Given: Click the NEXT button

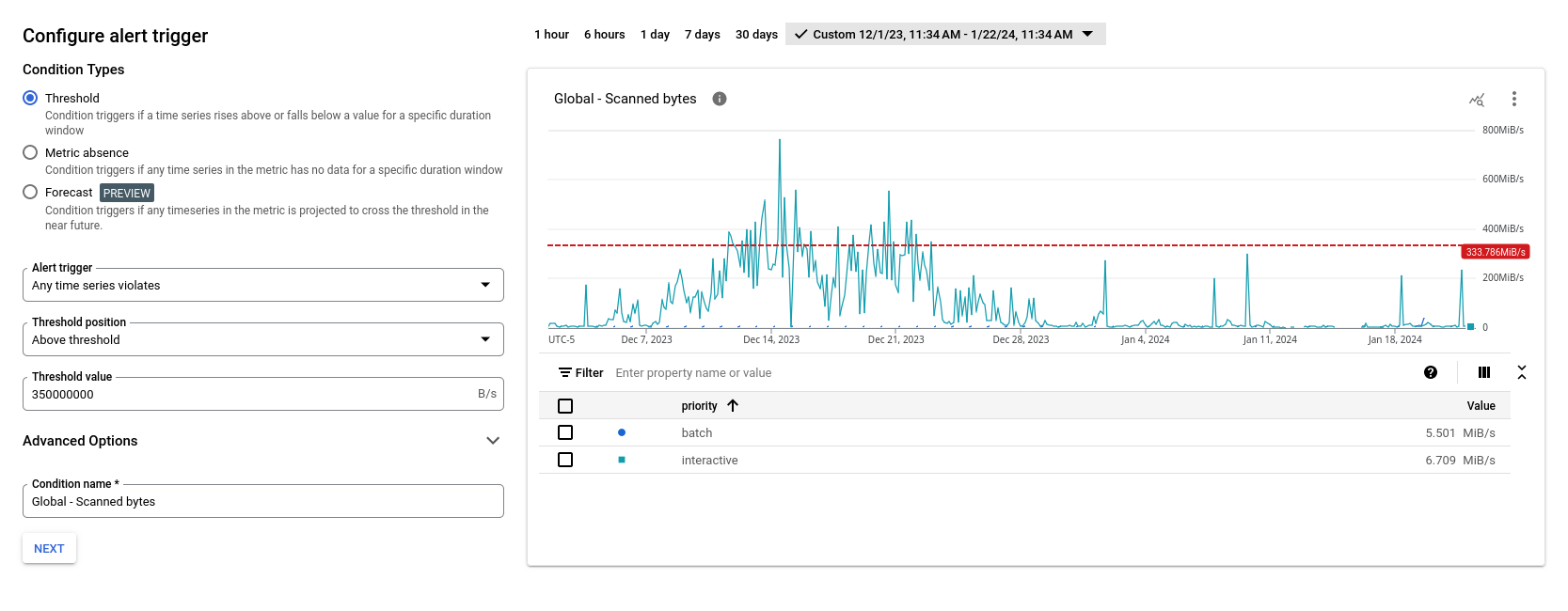Looking at the screenshot, I should pos(49,549).
